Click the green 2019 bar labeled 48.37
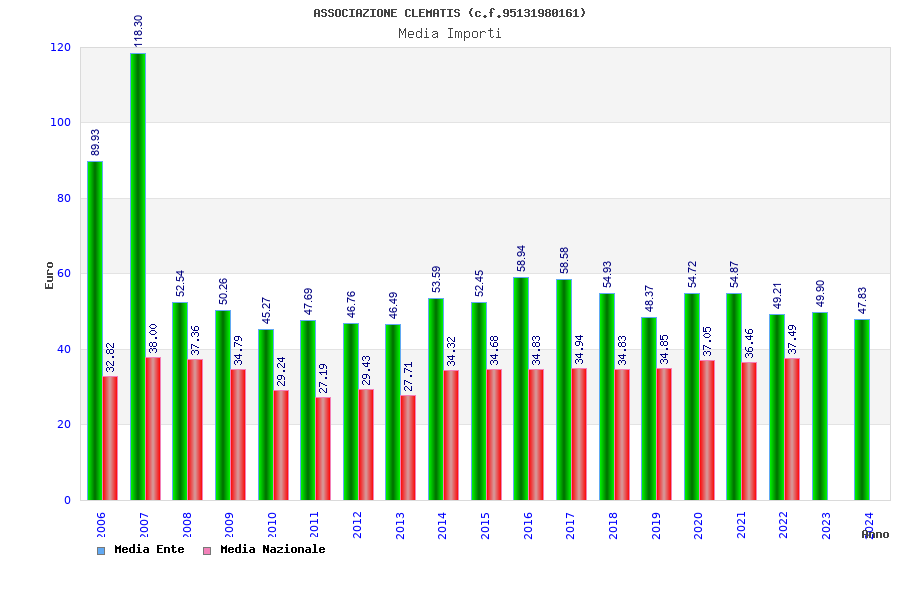The image size is (900, 600). (649, 409)
